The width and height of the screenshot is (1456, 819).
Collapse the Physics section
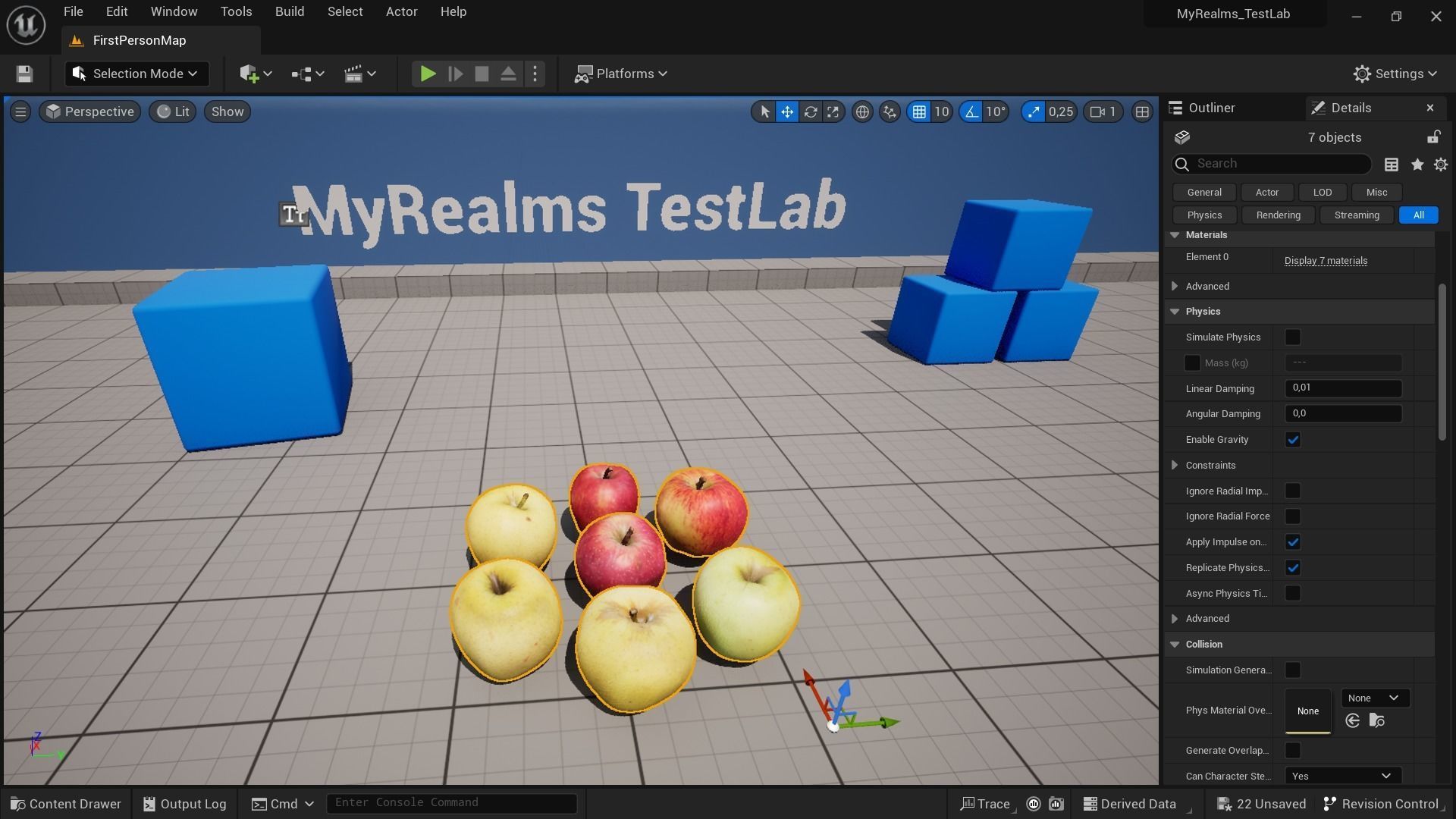[x=1175, y=312]
